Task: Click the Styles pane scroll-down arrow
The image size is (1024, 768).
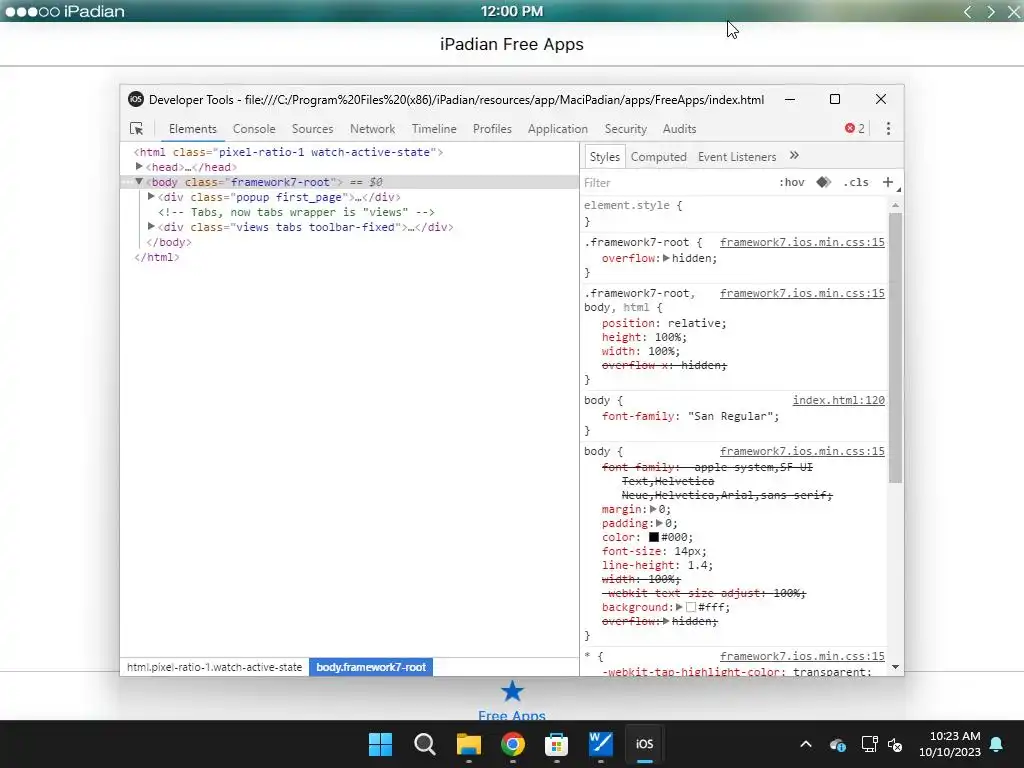Action: 895,667
